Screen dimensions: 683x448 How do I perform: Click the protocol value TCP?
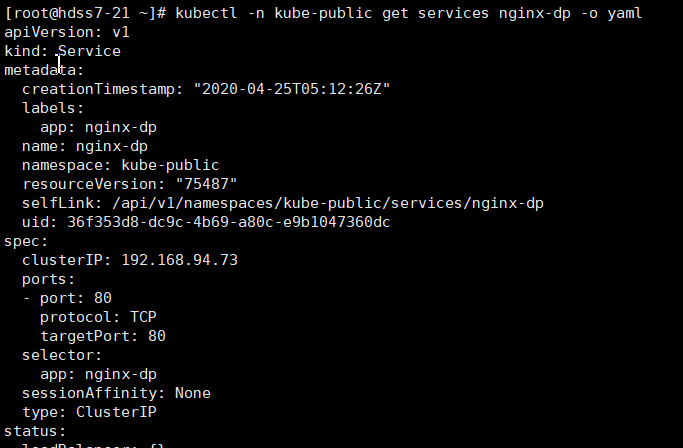pyautogui.click(x=143, y=317)
